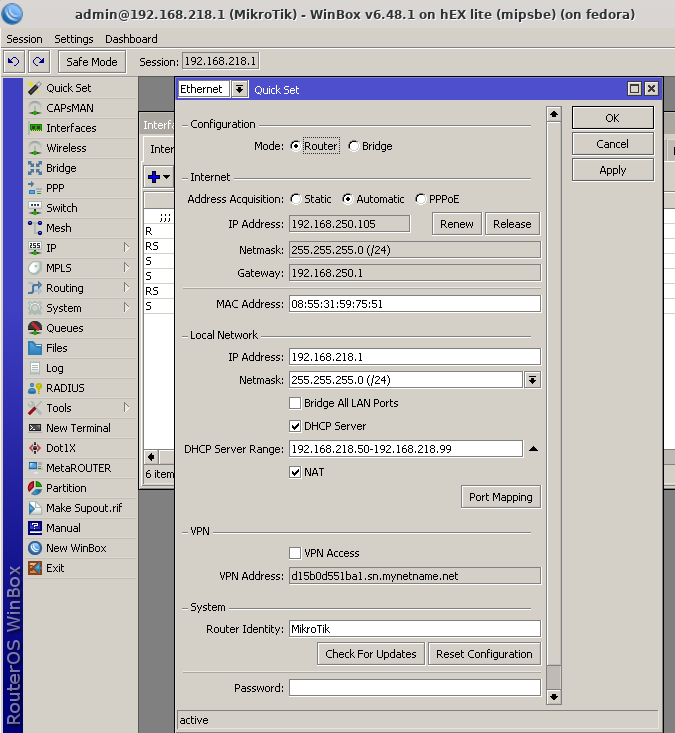Click the Quick Set scroll up arrow
Viewport: 675px width, 733px height.
pyautogui.click(x=554, y=114)
